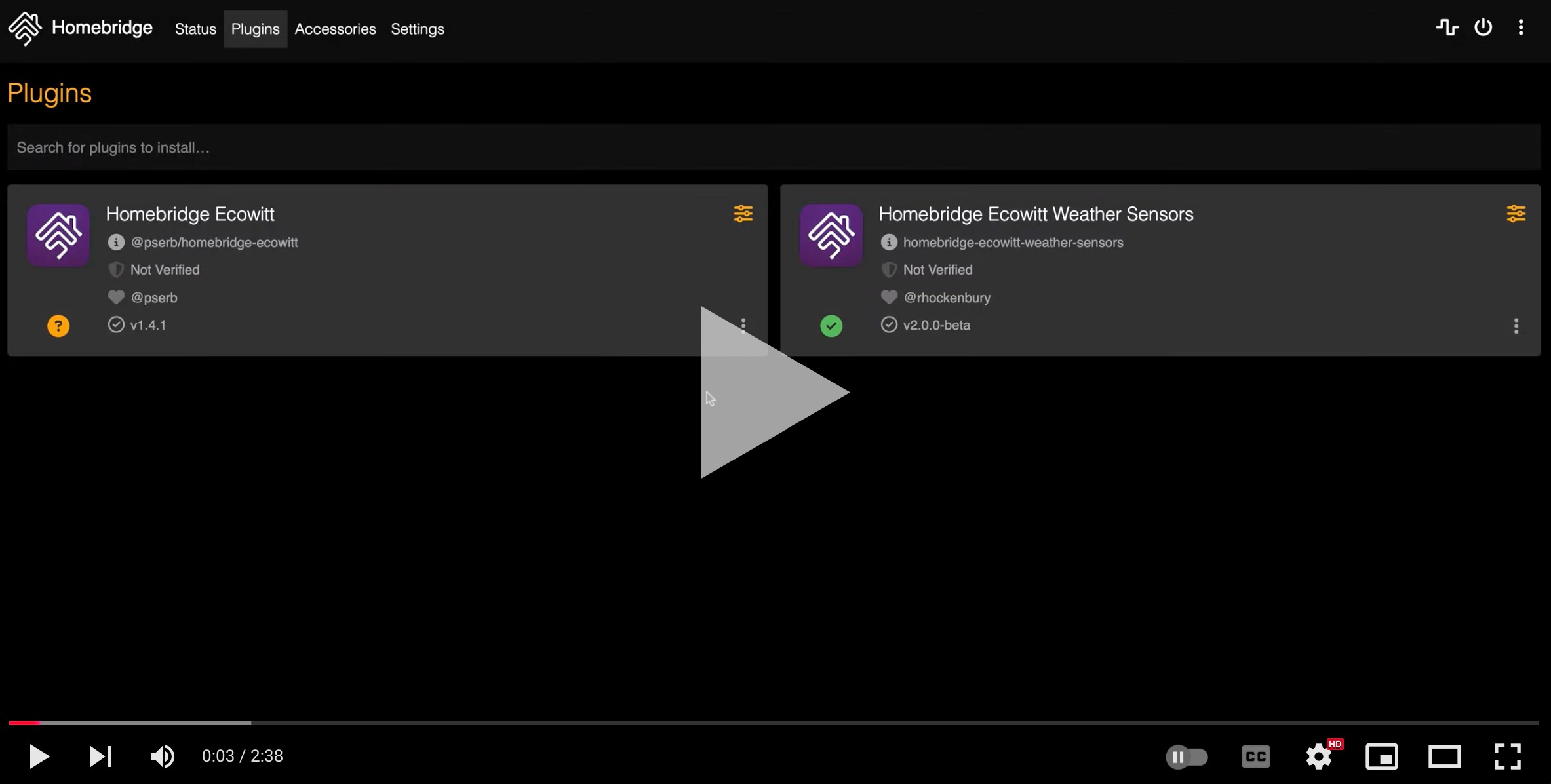Click the @rhockenbury author link
The height and width of the screenshot is (784, 1551).
pyautogui.click(x=947, y=298)
